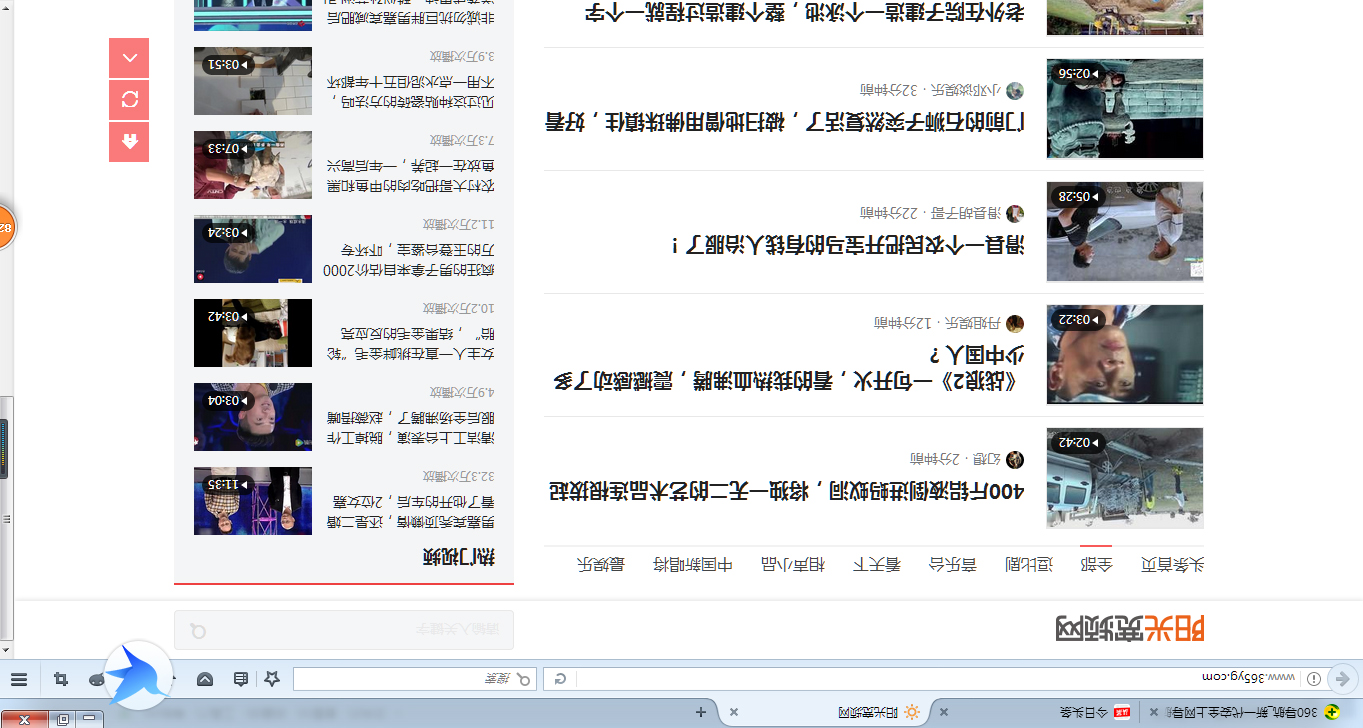Click the speed-boost up-arrow icon in the toolbar
The image size is (1363, 728).
pyautogui.click(x=205, y=679)
